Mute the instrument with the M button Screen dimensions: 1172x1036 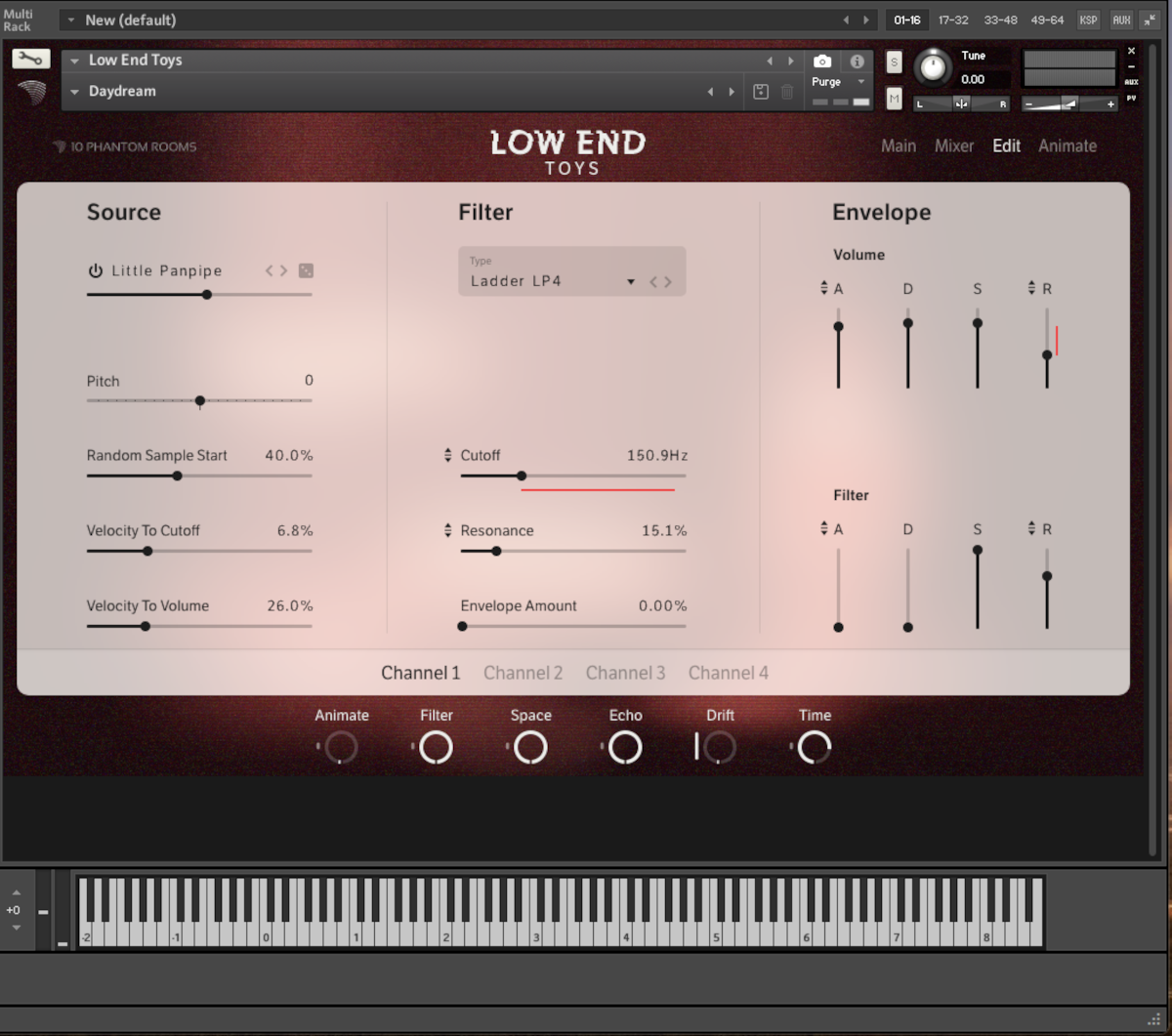pos(894,99)
